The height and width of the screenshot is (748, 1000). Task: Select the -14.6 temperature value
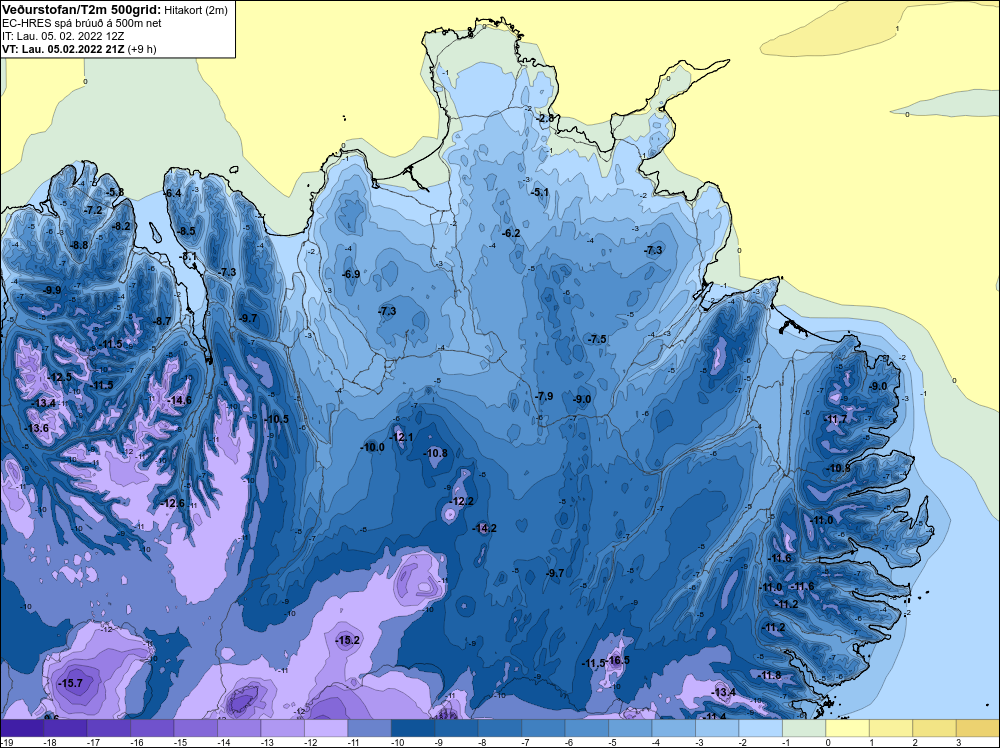(179, 400)
